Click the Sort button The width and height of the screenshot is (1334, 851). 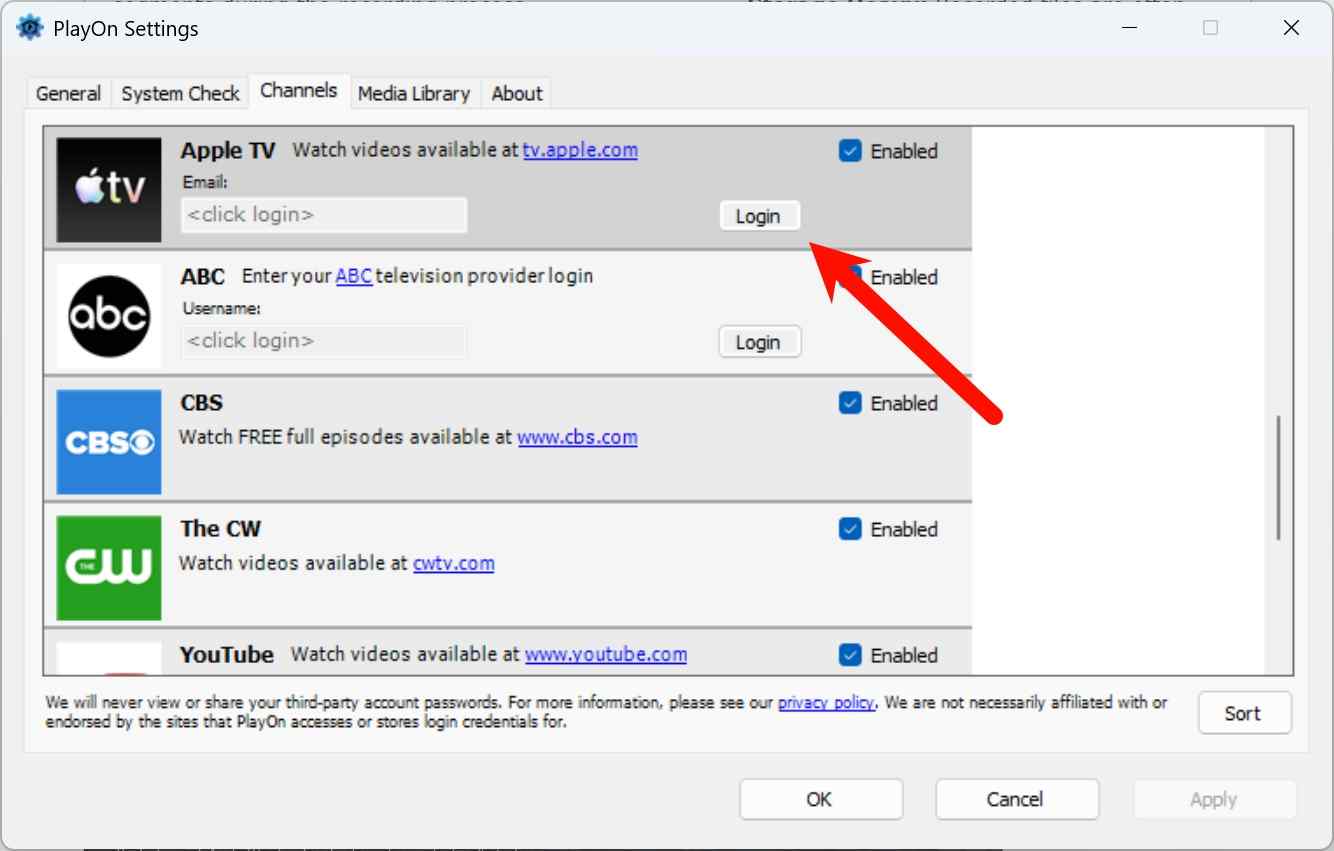click(1243, 713)
